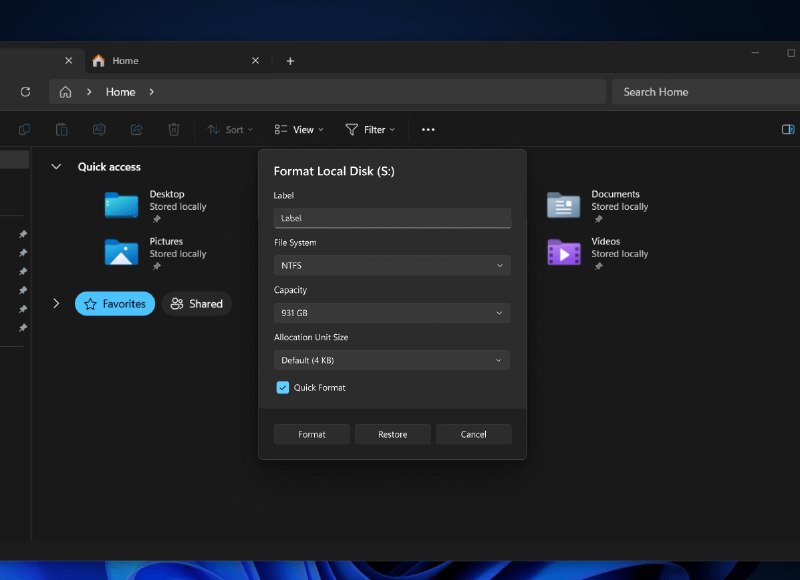This screenshot has width=800, height=580.
Task: Click the delete trash icon
Action: (x=173, y=130)
